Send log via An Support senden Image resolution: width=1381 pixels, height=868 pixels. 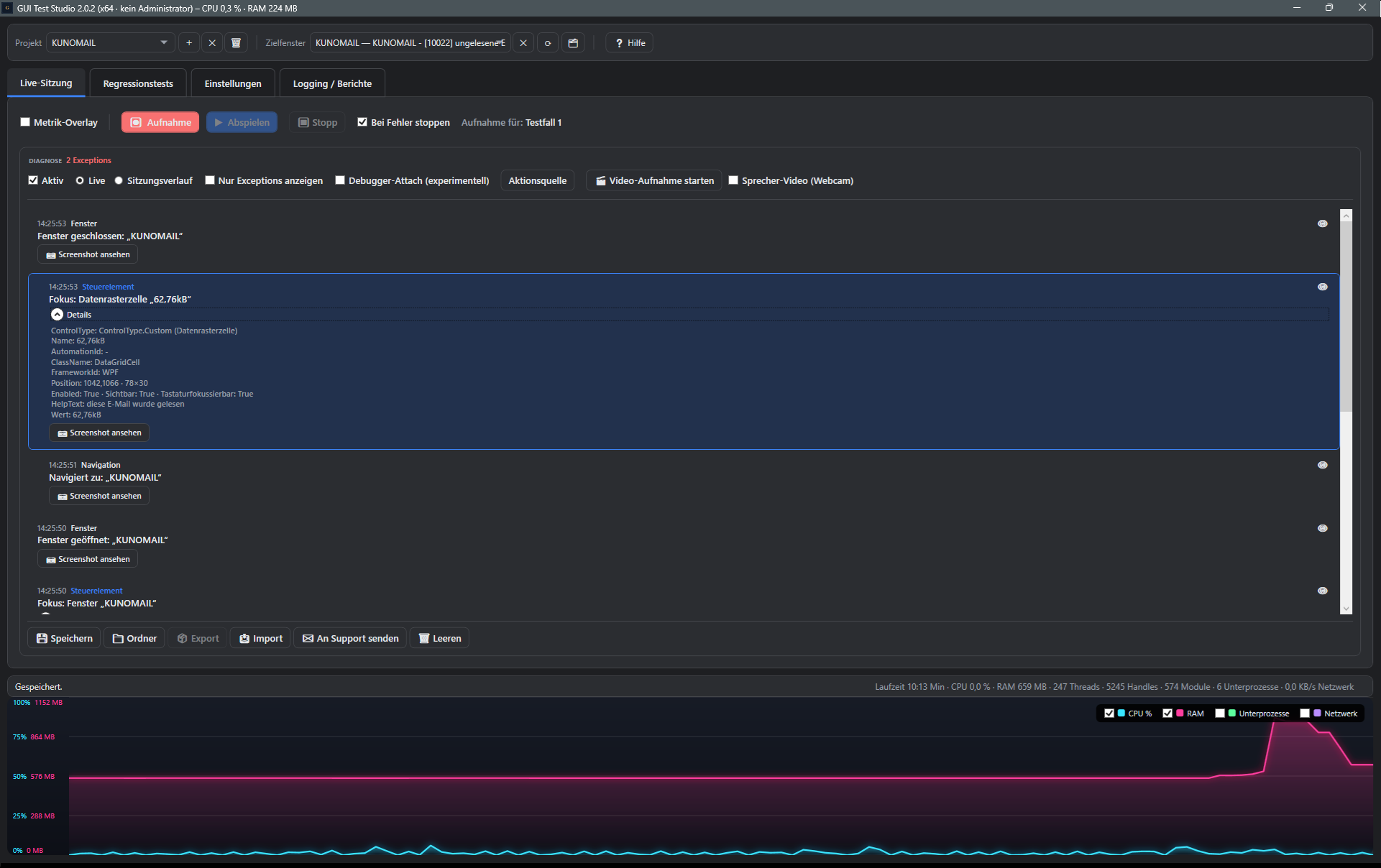tap(350, 638)
